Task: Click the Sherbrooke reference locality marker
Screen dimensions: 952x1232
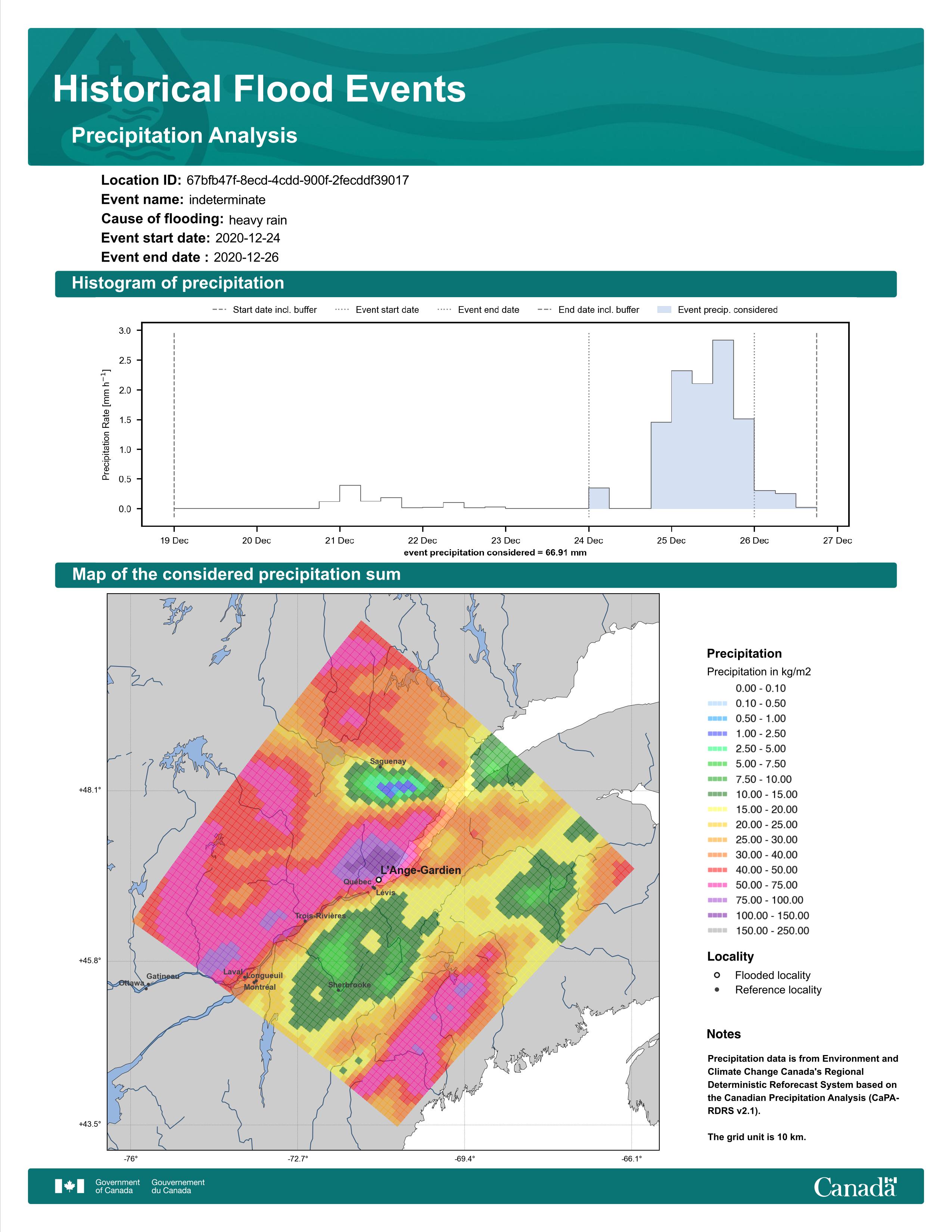Action: [x=338, y=989]
